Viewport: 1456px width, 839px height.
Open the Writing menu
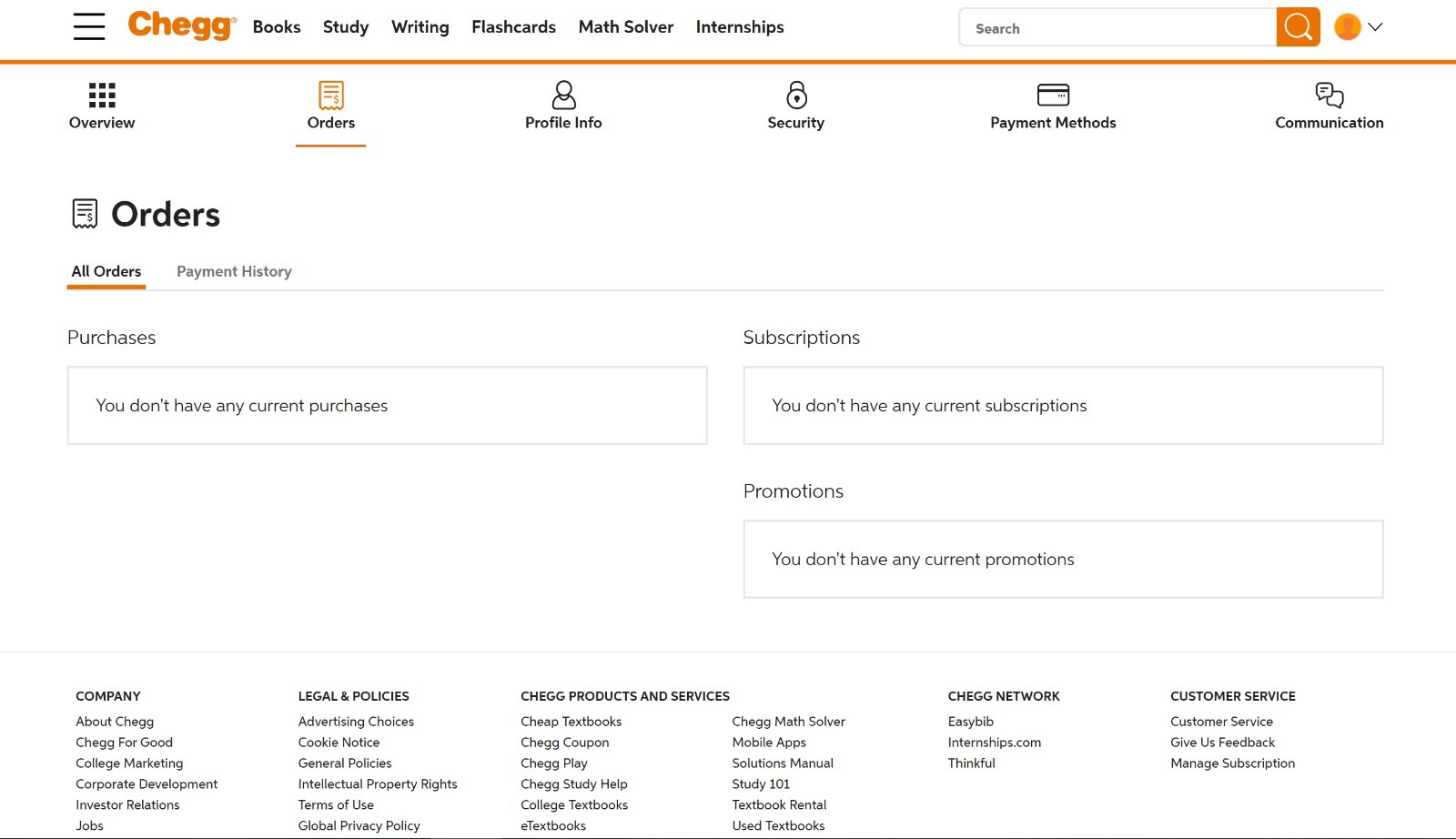(420, 27)
